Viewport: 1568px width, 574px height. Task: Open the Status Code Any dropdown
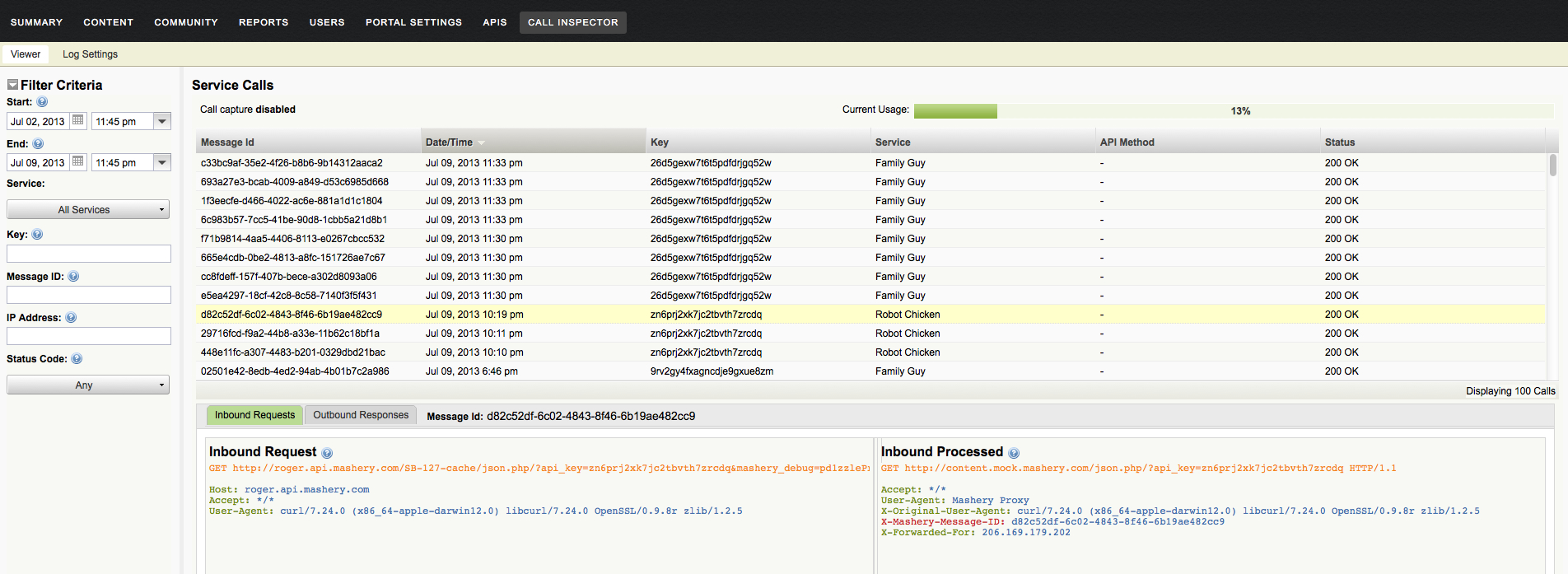click(x=88, y=385)
